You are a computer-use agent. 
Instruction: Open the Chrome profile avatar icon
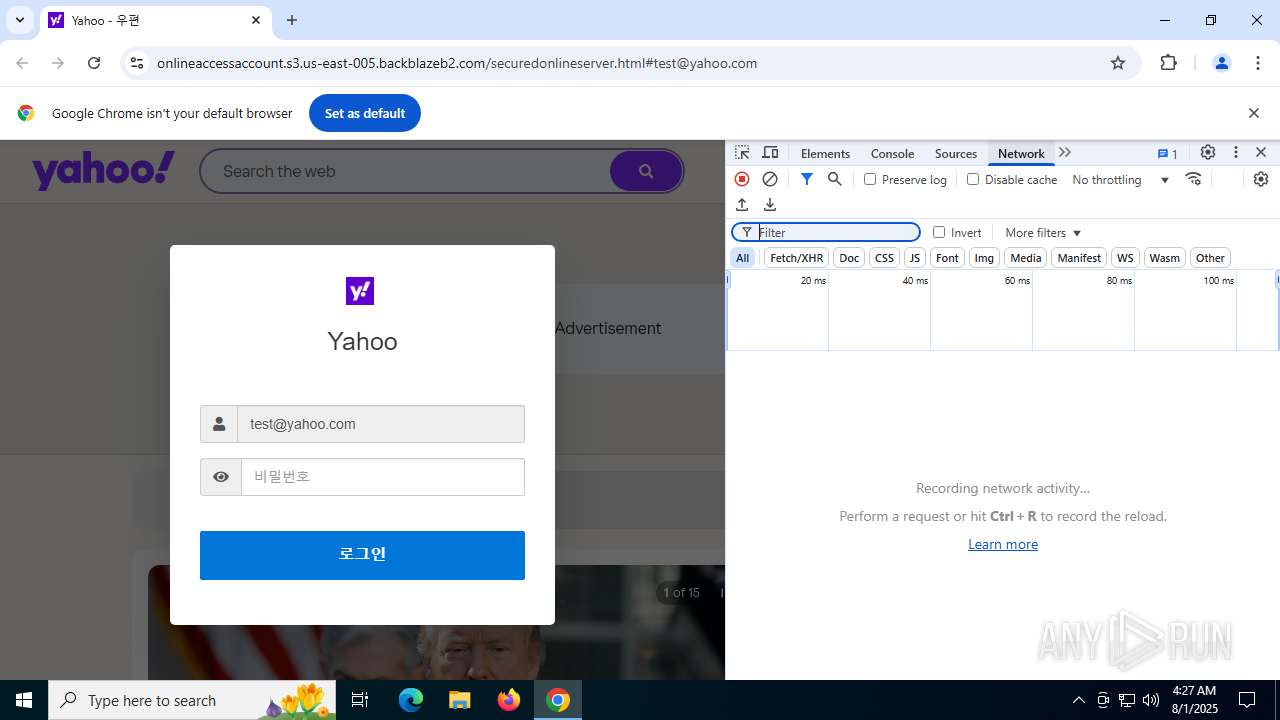pyautogui.click(x=1221, y=63)
